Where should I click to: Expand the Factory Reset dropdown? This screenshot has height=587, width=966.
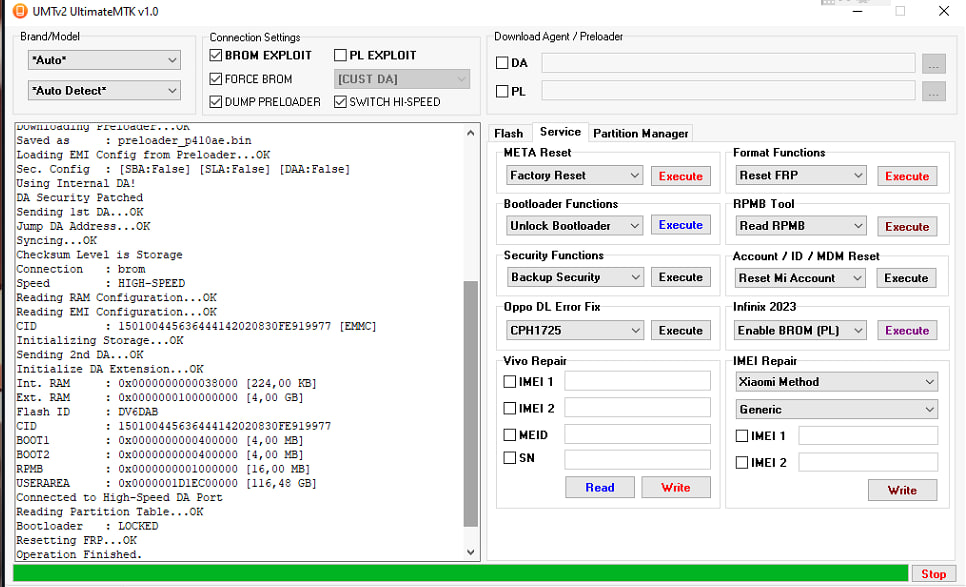click(574, 176)
